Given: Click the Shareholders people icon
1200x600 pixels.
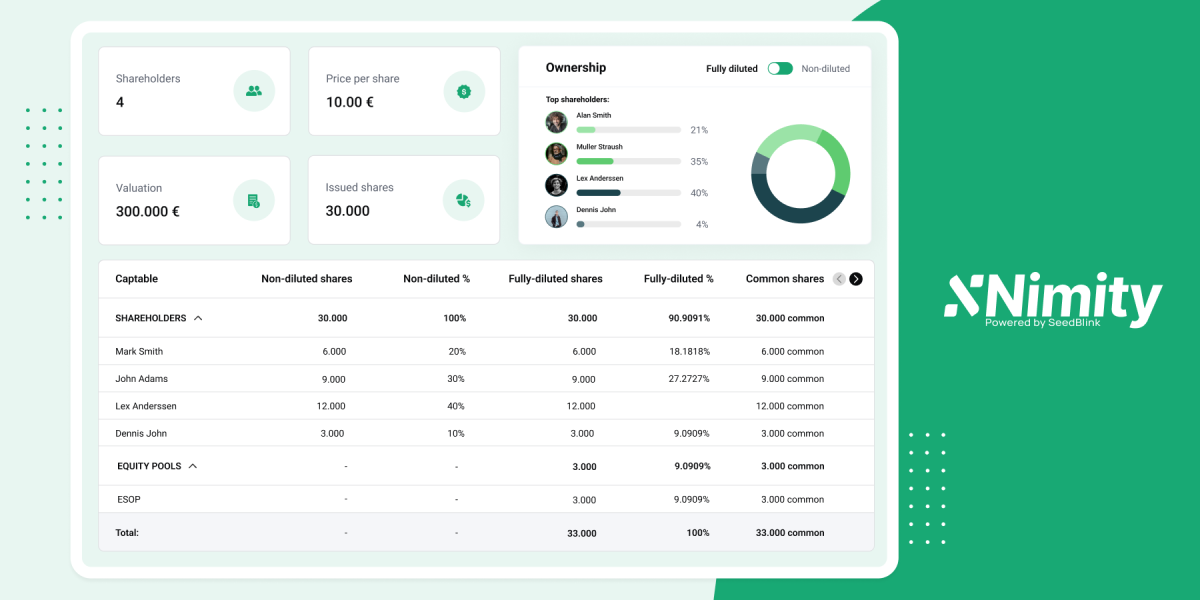Looking at the screenshot, I should 254,91.
